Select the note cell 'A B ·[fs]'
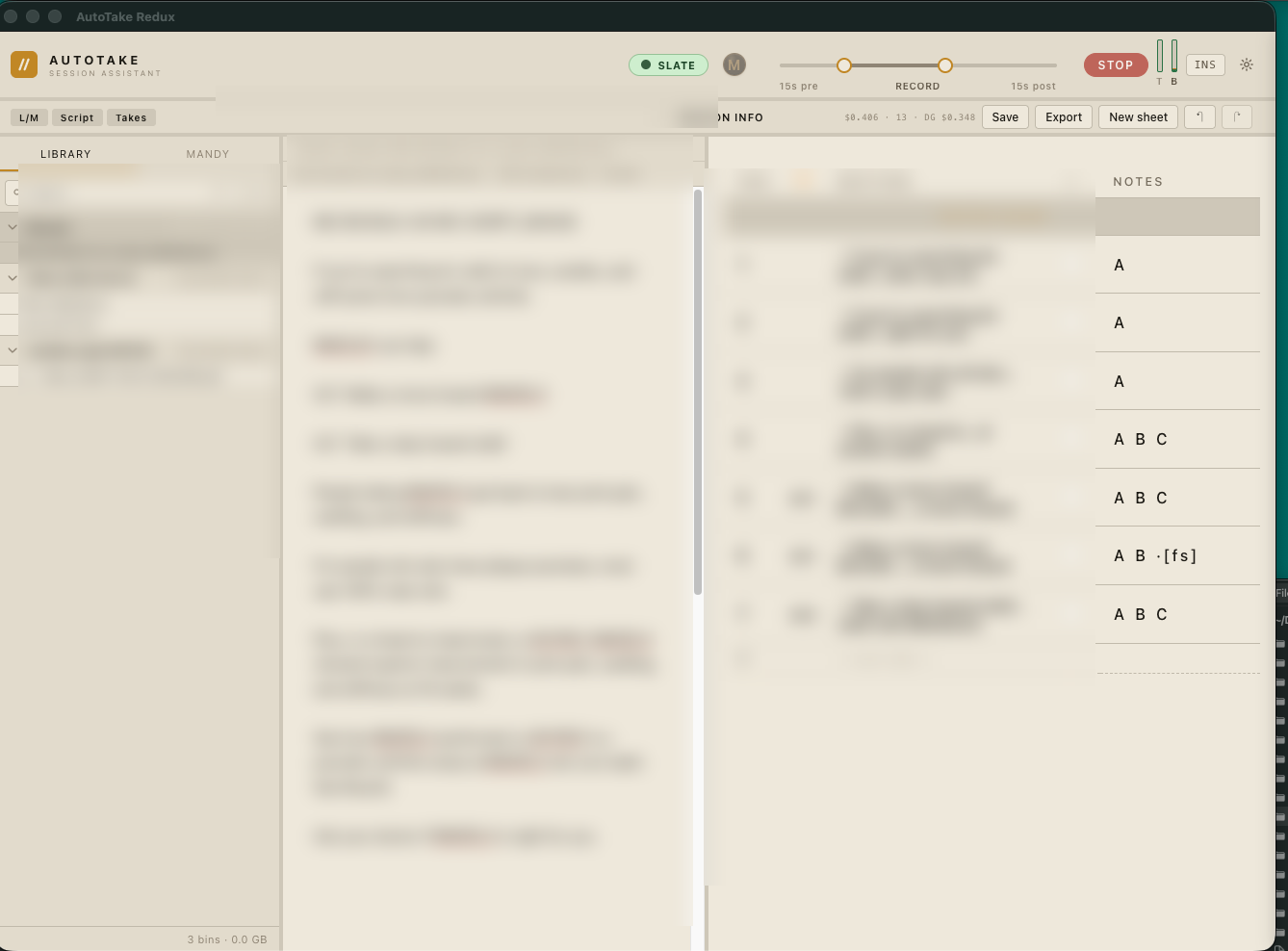The height and width of the screenshot is (951, 1288). click(1177, 555)
